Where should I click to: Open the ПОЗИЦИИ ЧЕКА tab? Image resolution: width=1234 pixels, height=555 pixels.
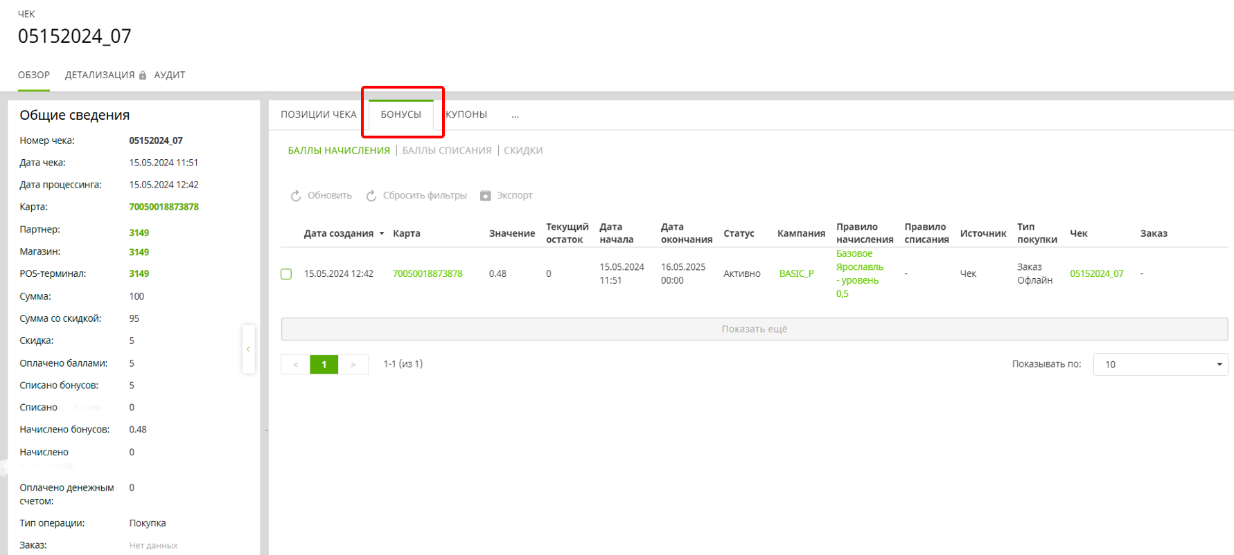pyautogui.click(x=318, y=115)
